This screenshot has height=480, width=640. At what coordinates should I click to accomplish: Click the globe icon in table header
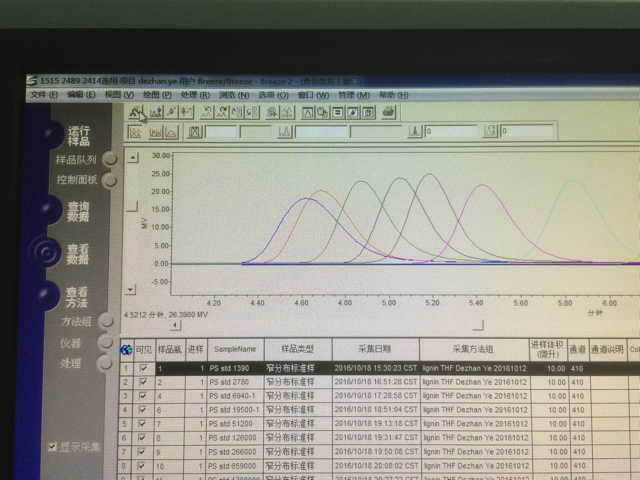tap(126, 349)
